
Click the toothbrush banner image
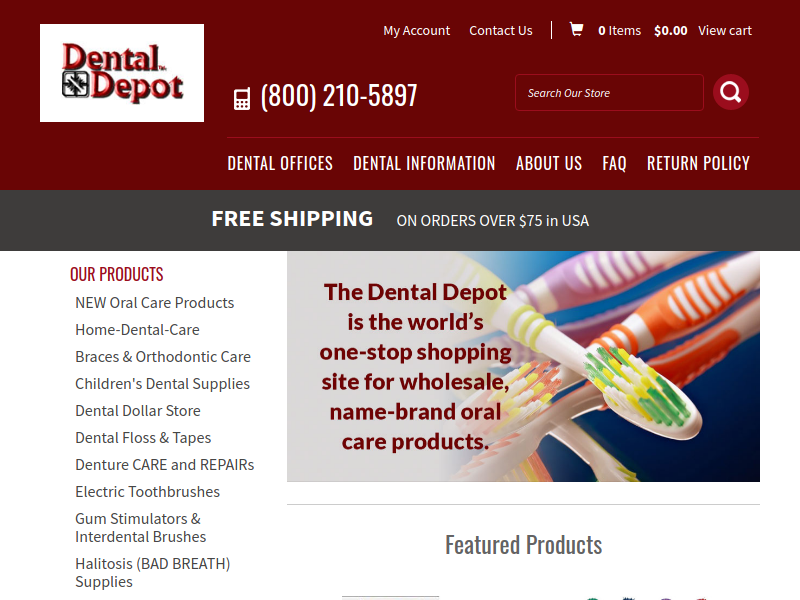coord(523,366)
